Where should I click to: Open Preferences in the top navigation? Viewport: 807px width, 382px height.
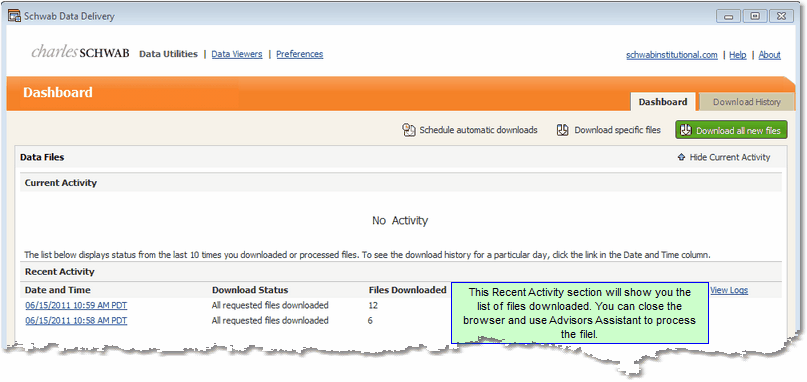[x=300, y=54]
